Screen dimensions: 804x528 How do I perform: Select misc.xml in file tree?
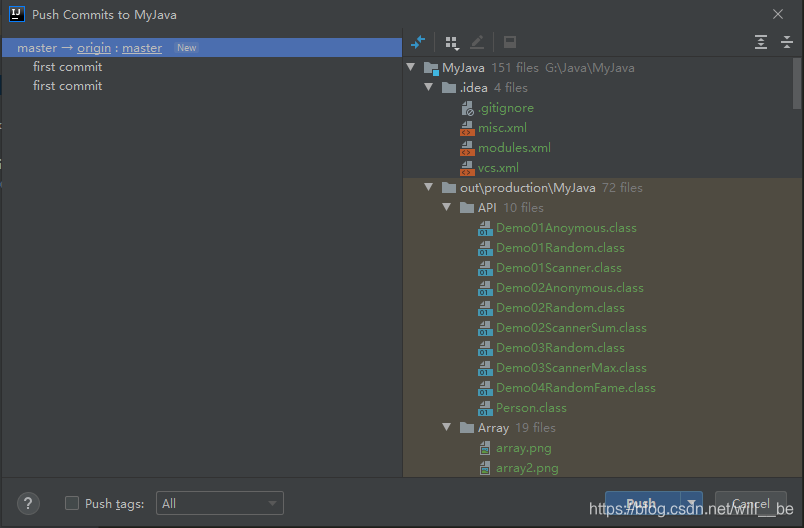coord(502,128)
